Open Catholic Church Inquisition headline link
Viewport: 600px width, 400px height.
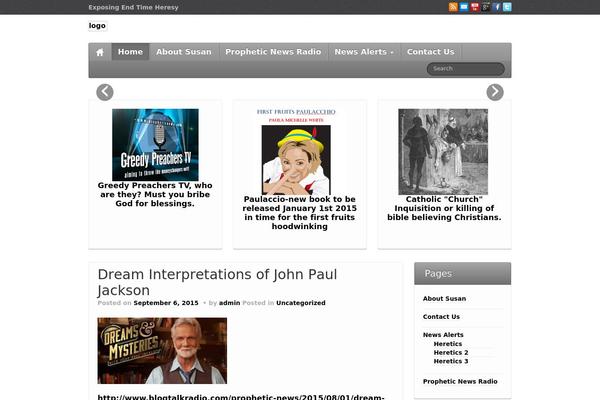tap(444, 208)
